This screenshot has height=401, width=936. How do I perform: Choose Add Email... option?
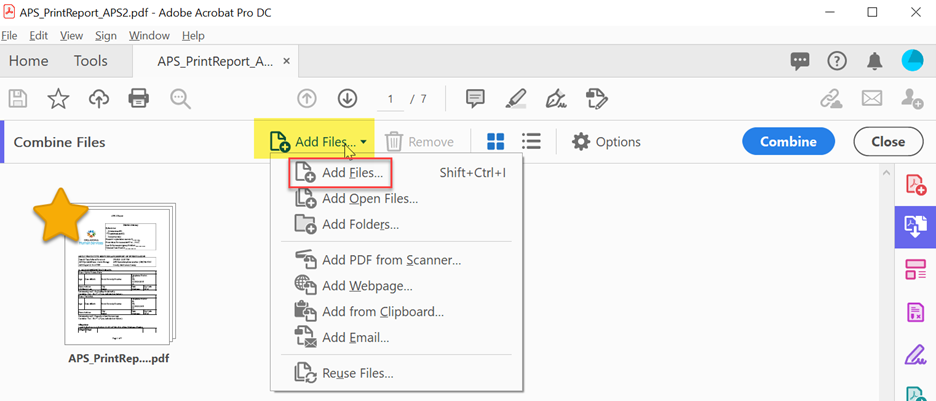point(397,338)
